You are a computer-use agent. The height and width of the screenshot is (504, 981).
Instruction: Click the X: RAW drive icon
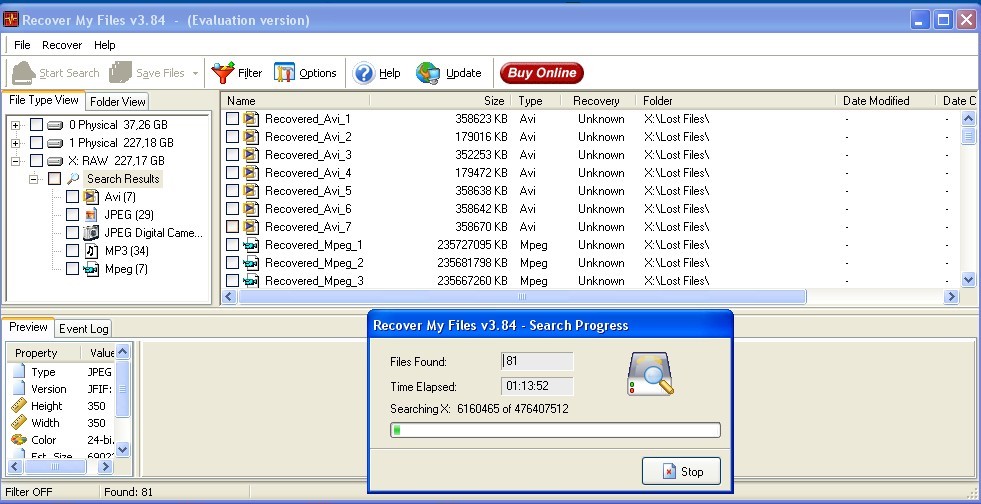click(x=55, y=161)
